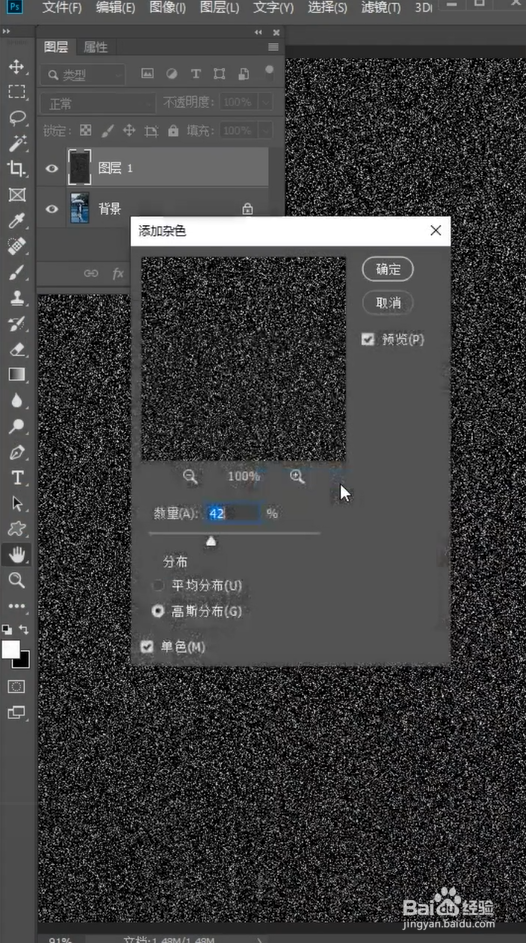The image size is (526, 943).
Task: Select the Zoom tool in toolbar
Action: pos(16,580)
